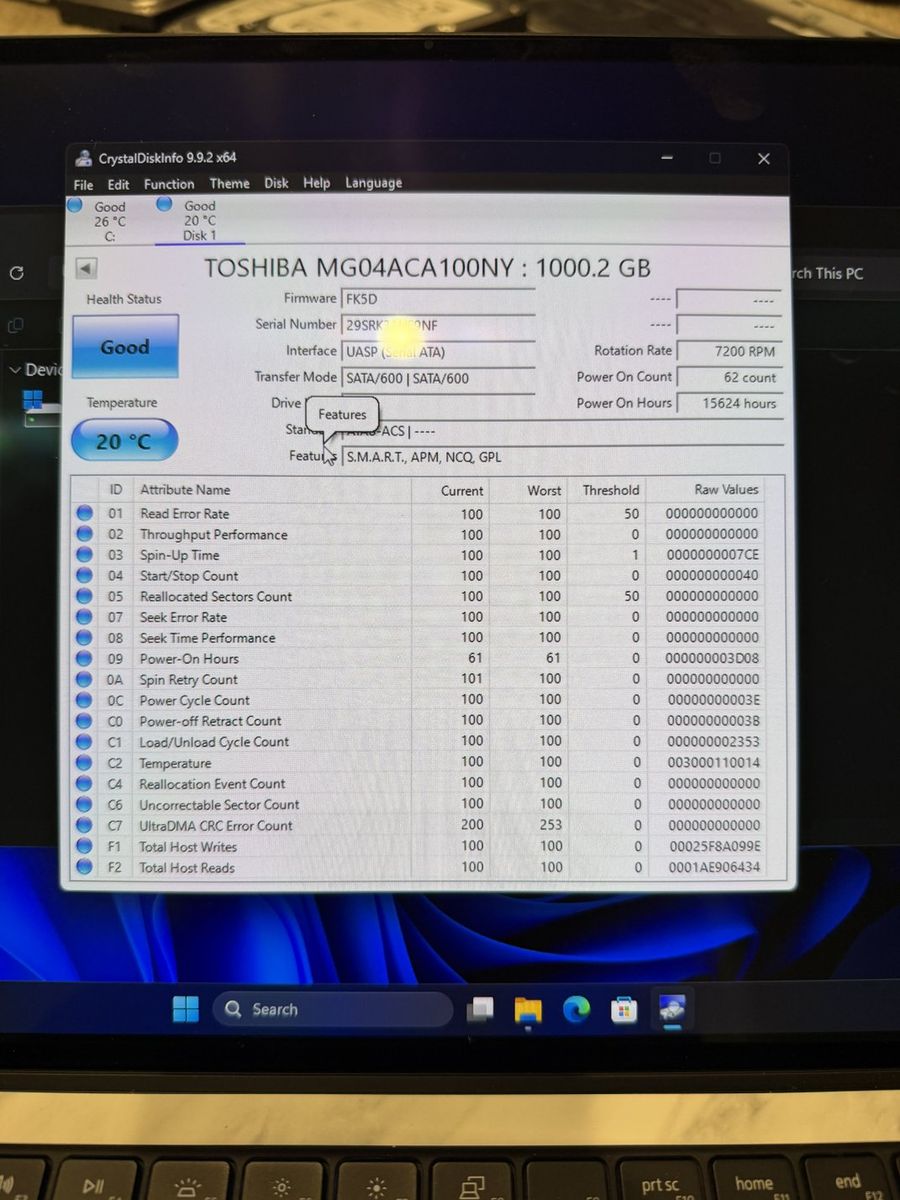Click status icon for Power-off Retract Count
The image size is (900, 1200).
(x=85, y=721)
